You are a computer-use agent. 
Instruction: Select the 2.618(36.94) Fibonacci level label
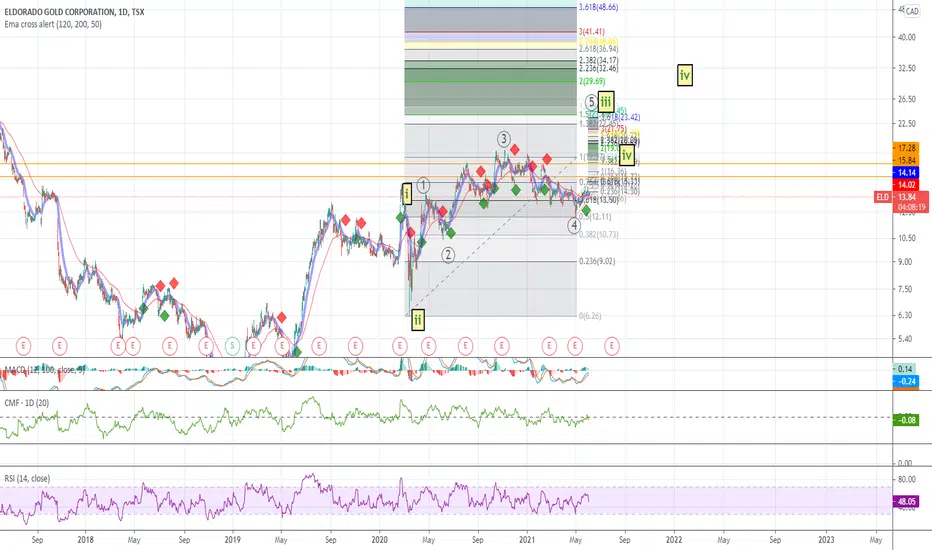(599, 49)
